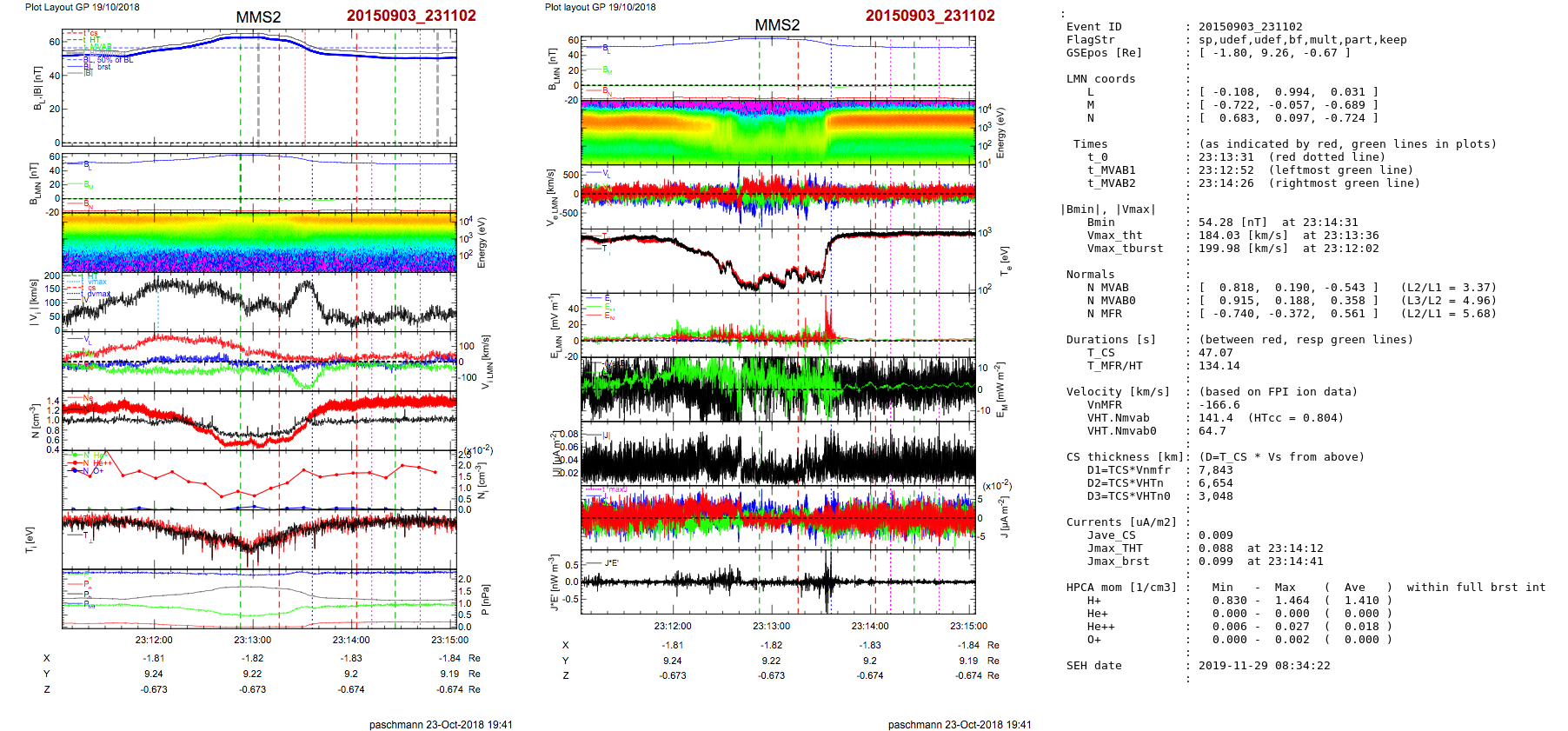Click the 'Normals' section heading
The height and width of the screenshot is (731, 1568).
pyautogui.click(x=1090, y=275)
